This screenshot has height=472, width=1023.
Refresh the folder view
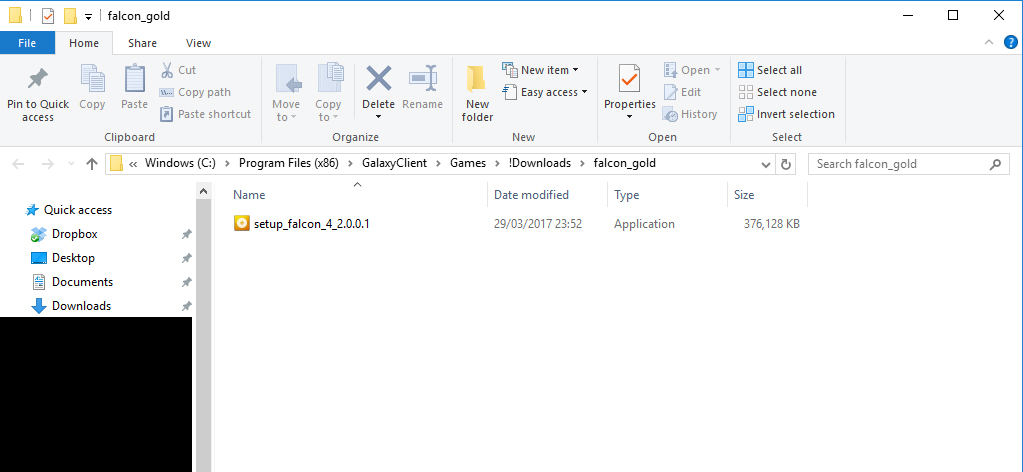pos(786,164)
